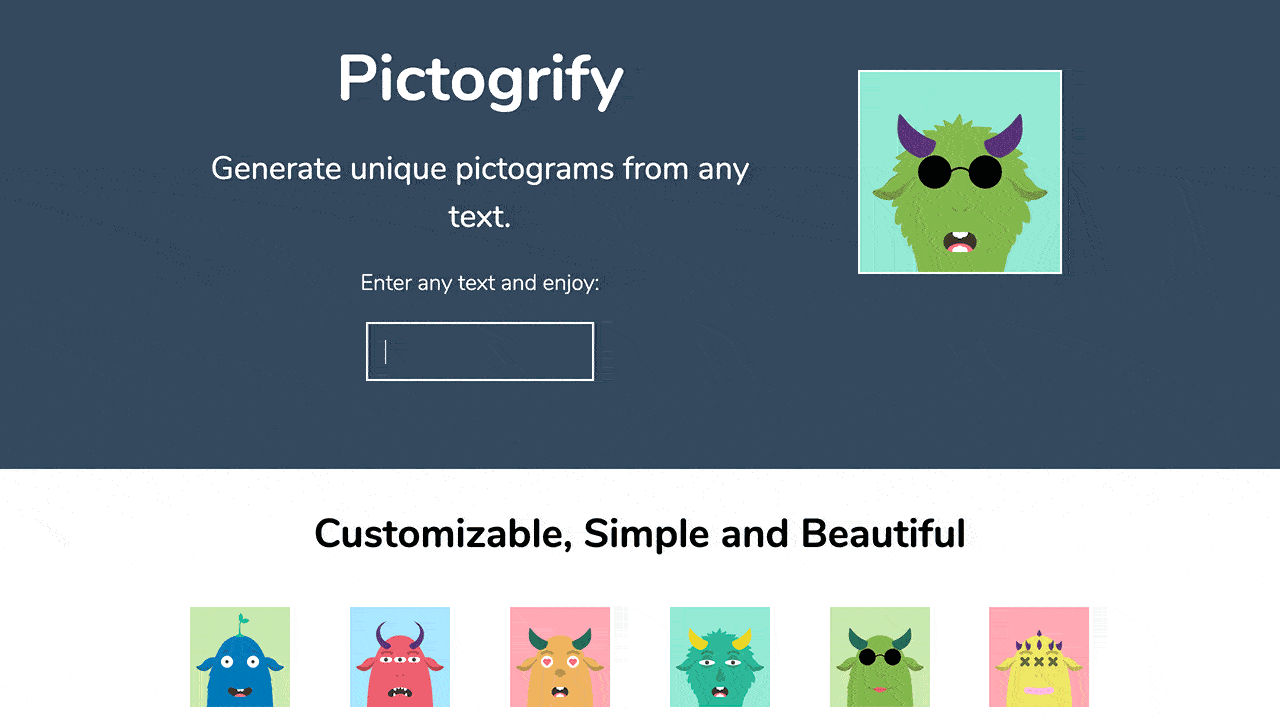Click the green sprout on blue monster's head
This screenshot has height=720, width=1280.
(240, 622)
